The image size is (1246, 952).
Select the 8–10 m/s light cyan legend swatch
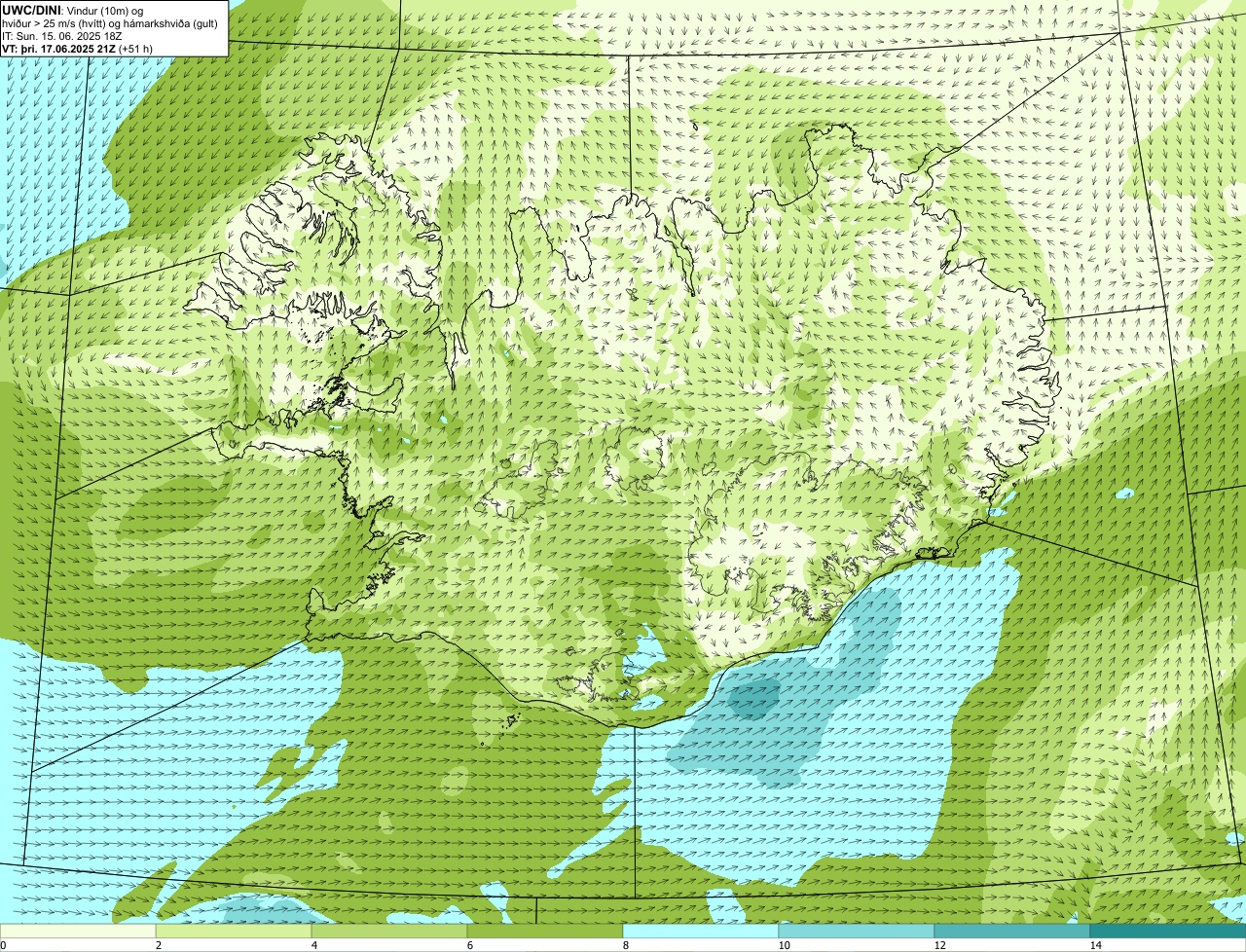701,931
